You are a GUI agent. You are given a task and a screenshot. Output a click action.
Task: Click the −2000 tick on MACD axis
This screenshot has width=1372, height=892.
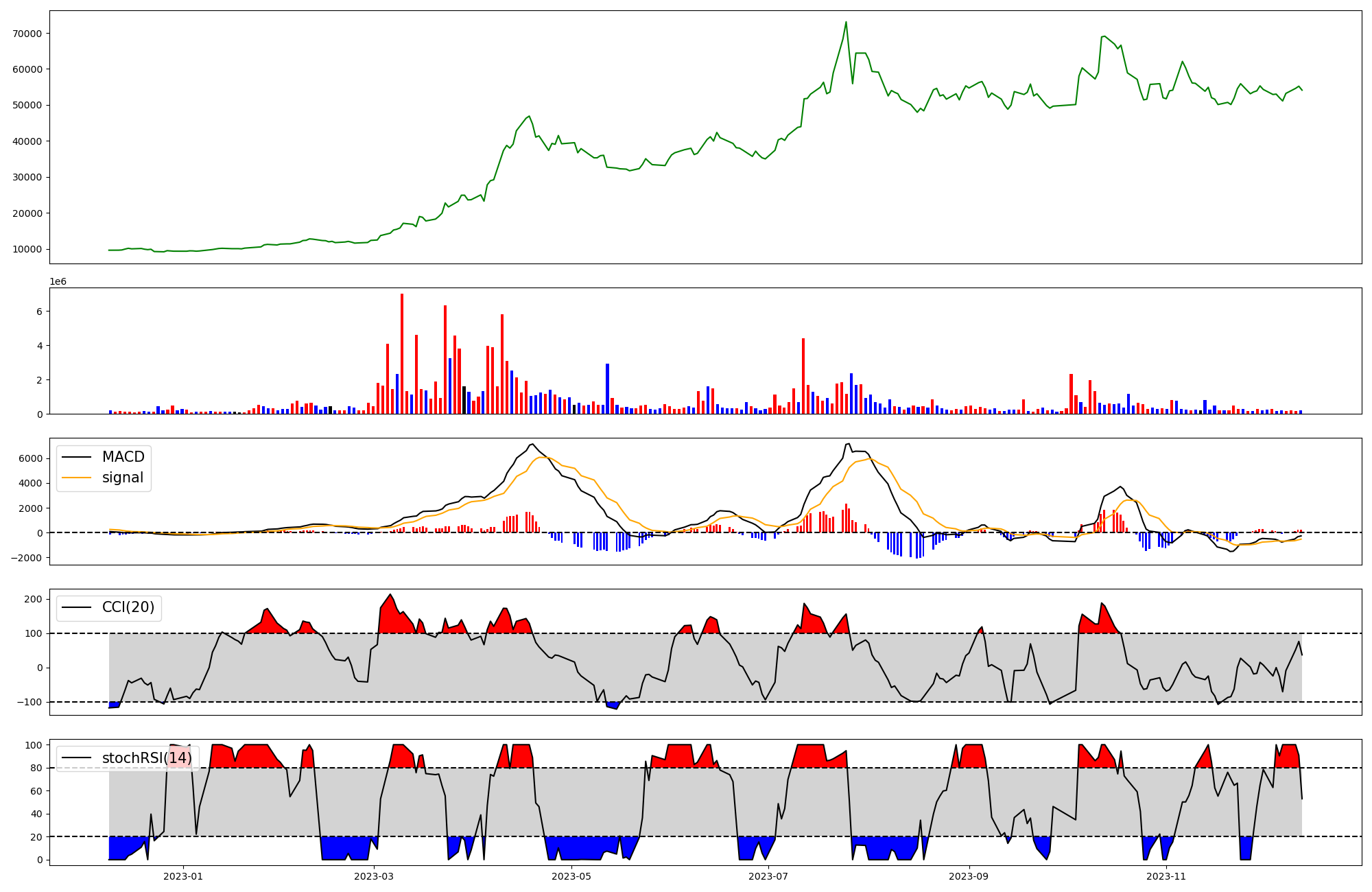(26, 558)
